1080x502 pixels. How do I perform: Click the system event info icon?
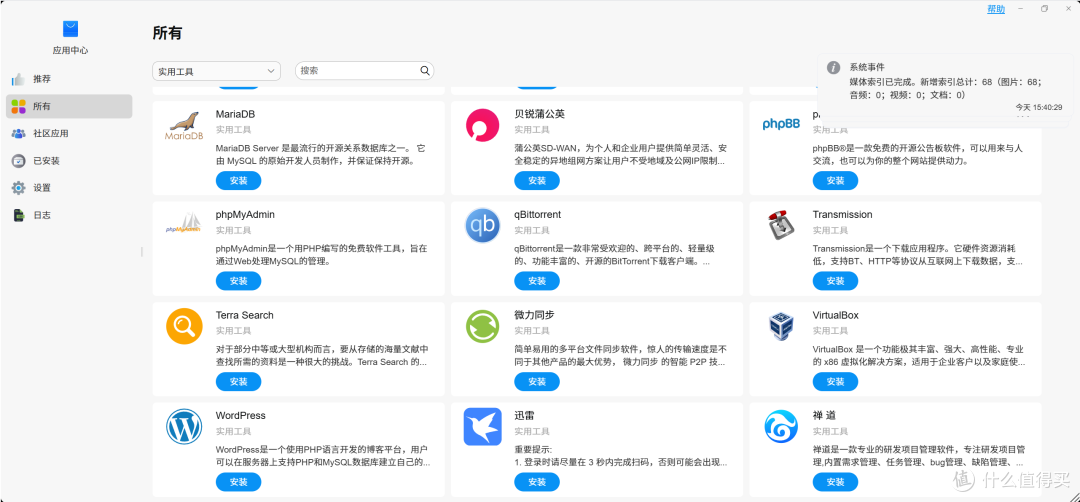[833, 67]
